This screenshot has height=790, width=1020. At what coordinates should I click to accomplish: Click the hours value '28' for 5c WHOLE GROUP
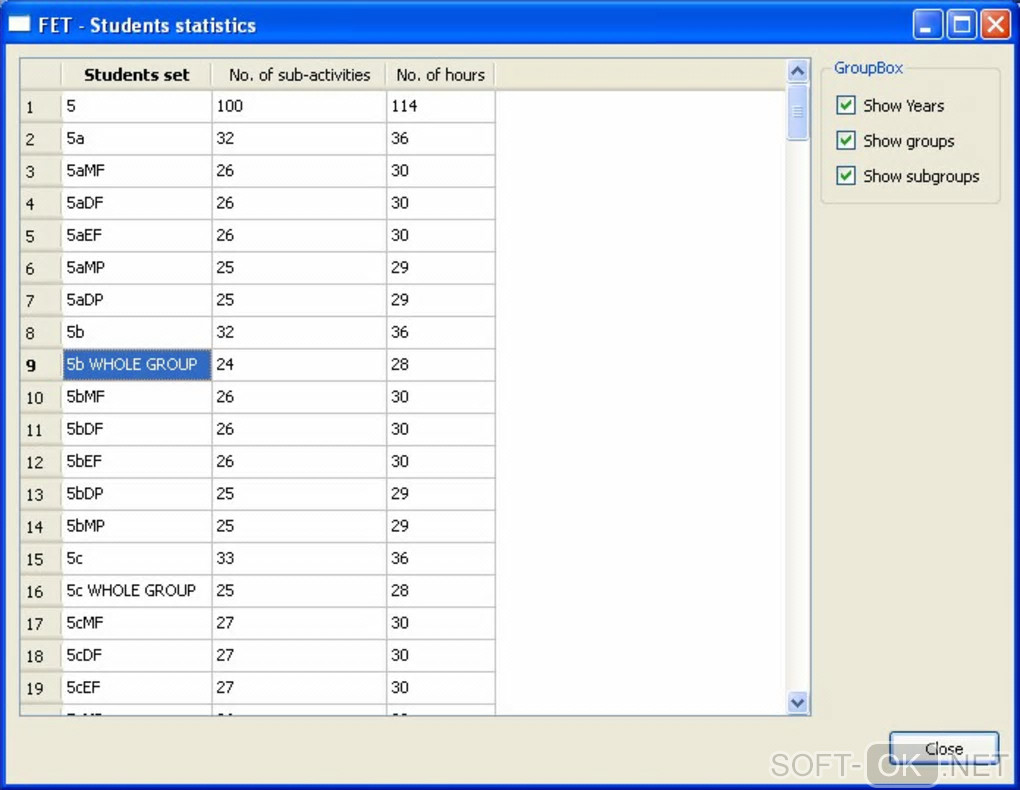pos(440,590)
